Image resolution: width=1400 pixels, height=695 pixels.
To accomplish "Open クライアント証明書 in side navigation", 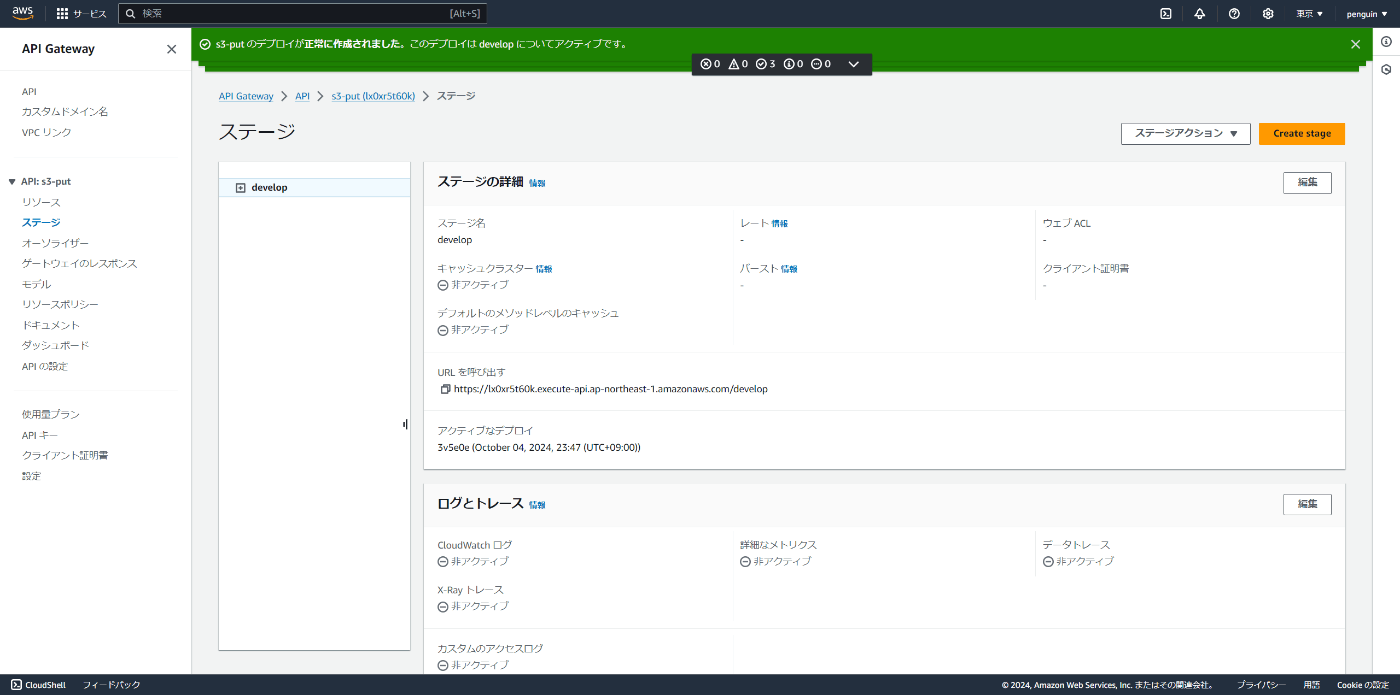I will tap(65, 456).
